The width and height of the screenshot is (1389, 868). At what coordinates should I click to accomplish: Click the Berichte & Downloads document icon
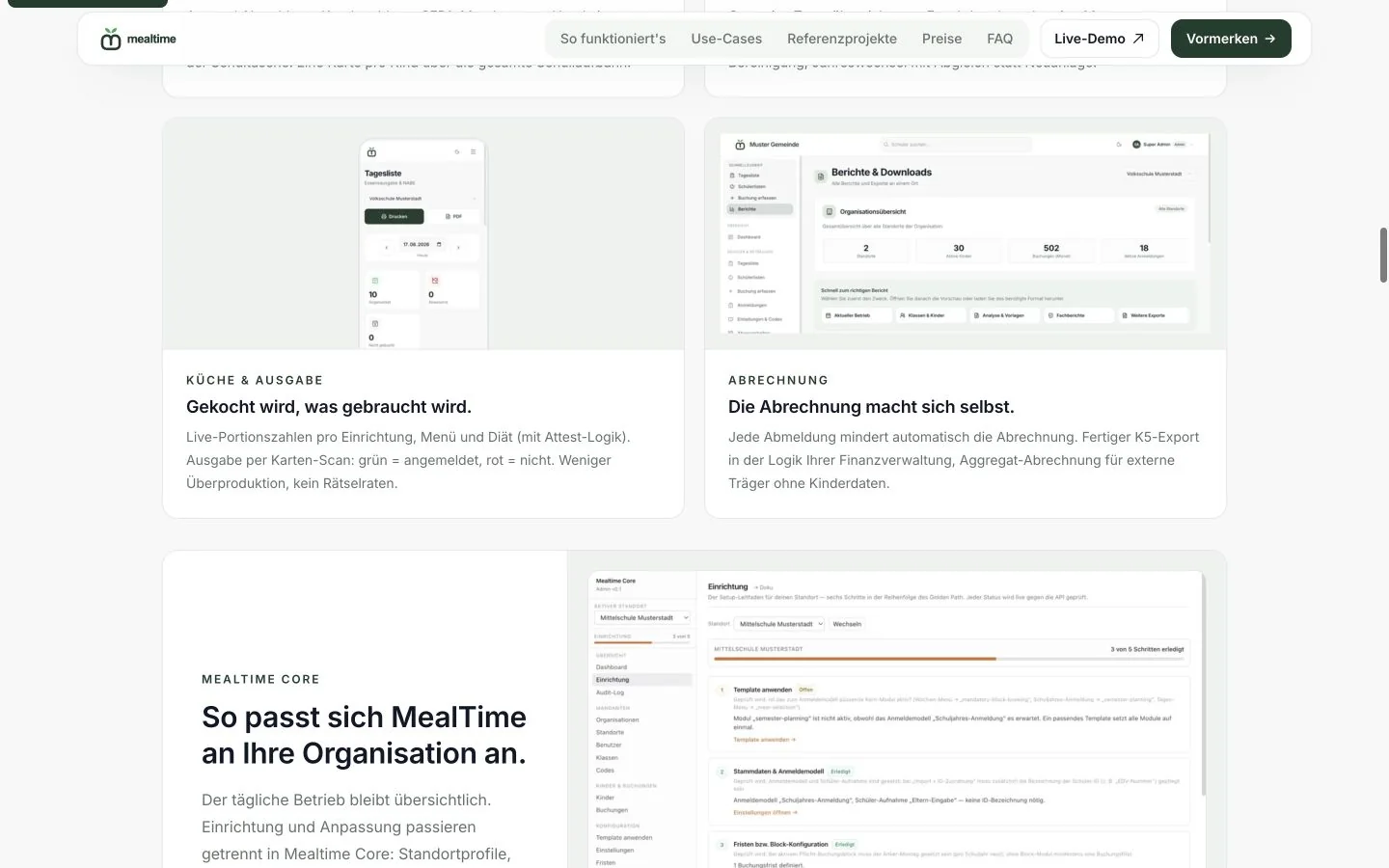tap(820, 176)
